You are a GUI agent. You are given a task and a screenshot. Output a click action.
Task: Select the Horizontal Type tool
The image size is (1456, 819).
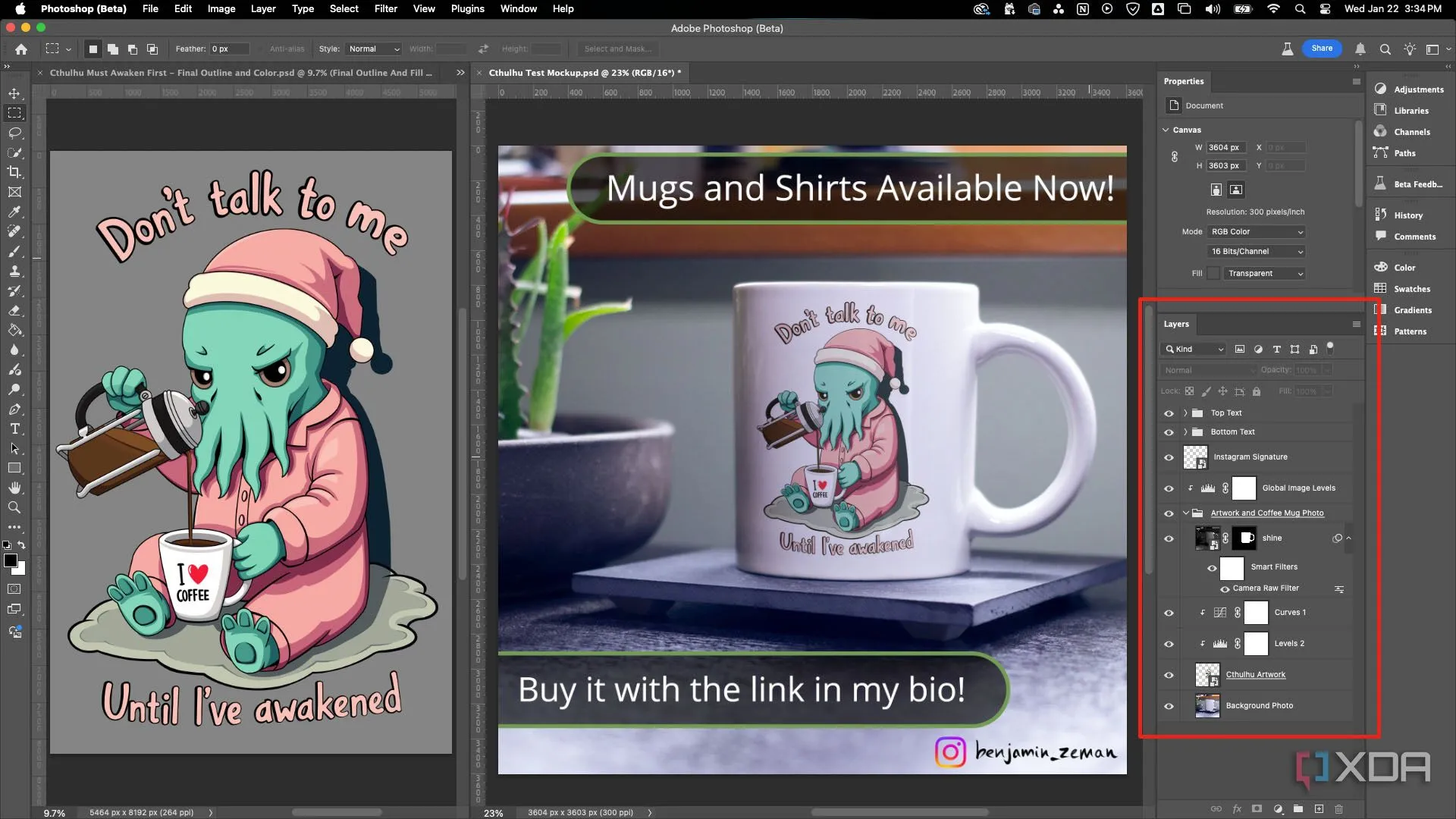pyautogui.click(x=14, y=428)
